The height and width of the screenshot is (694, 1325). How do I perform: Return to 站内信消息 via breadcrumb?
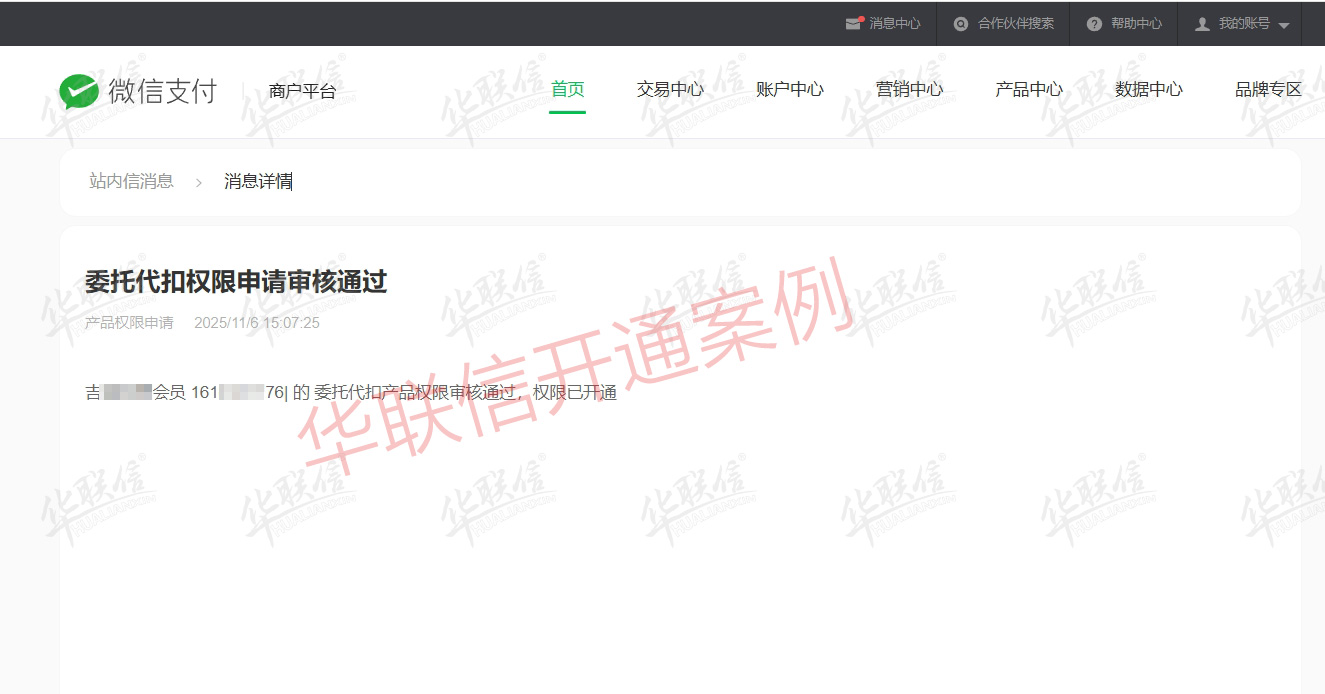point(131,181)
